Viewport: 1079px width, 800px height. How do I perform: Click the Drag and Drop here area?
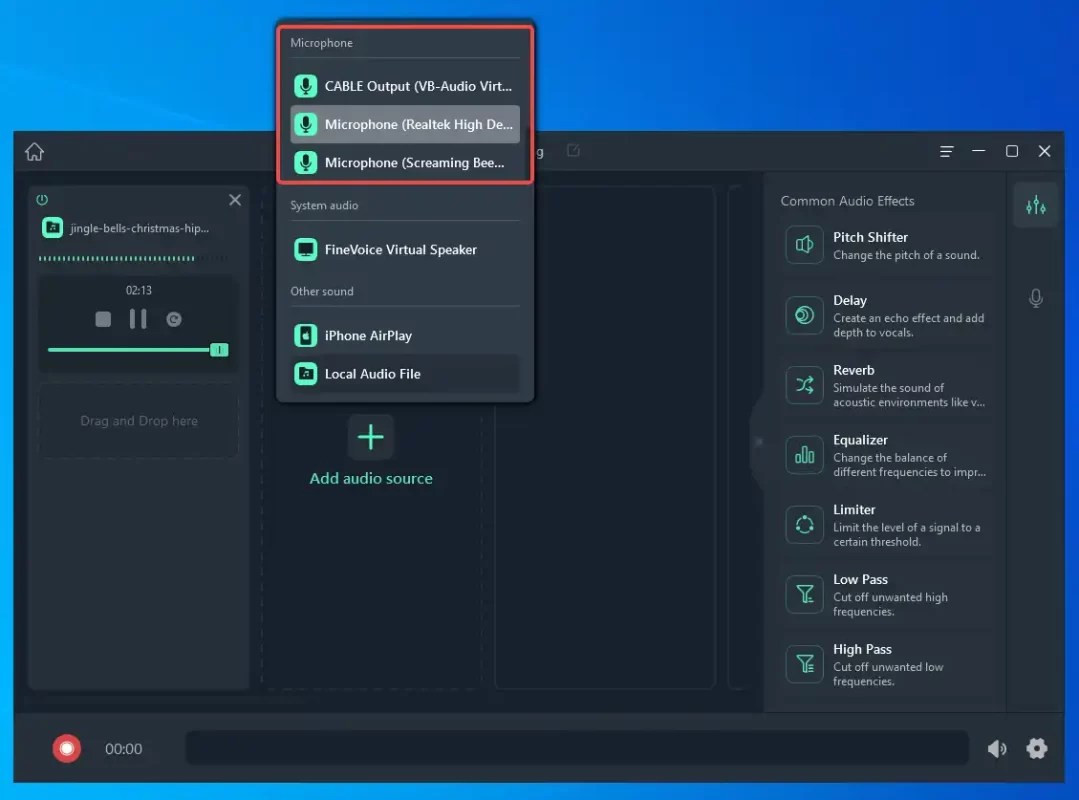[x=138, y=420]
